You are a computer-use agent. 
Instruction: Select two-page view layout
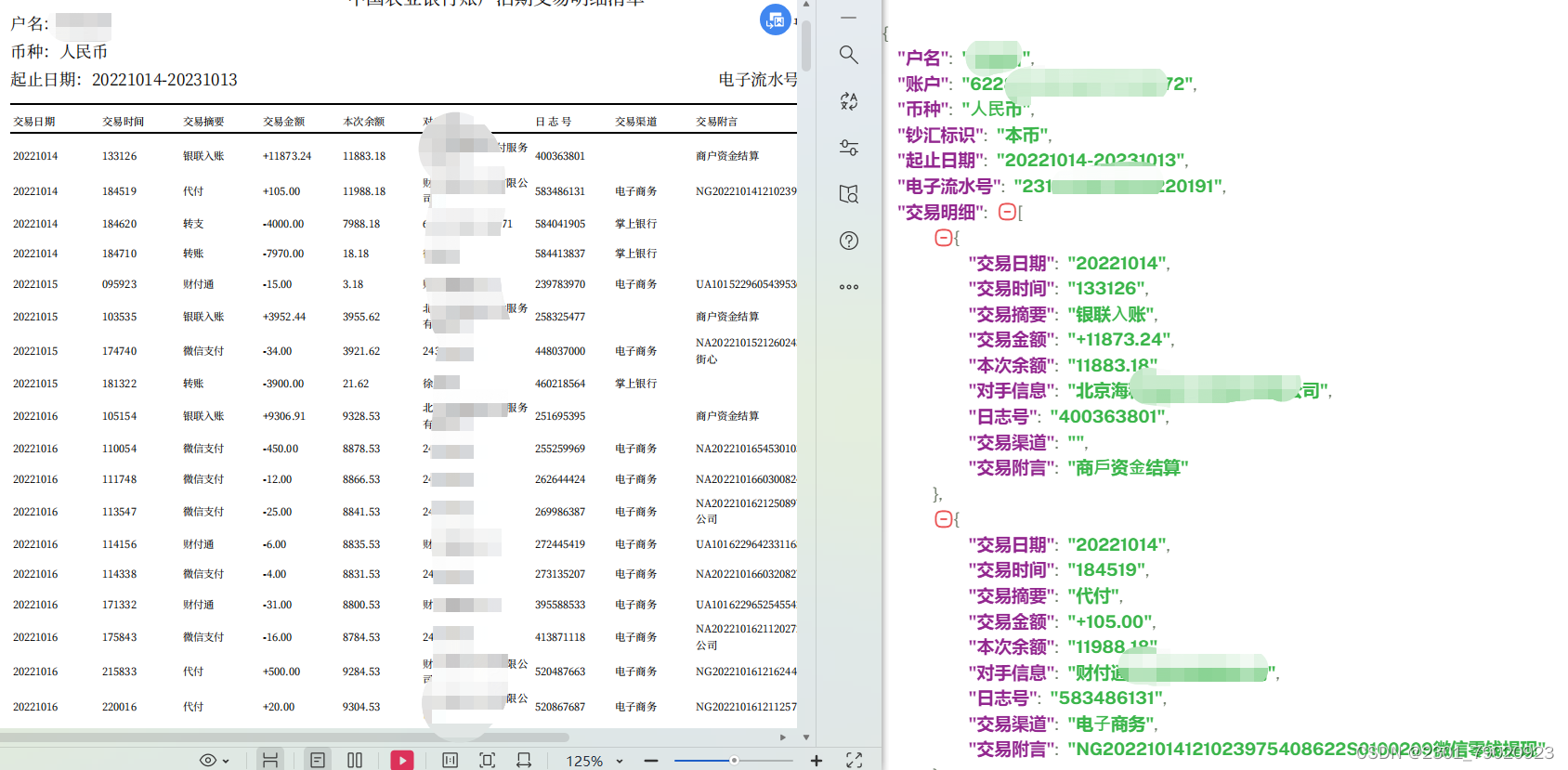pyautogui.click(x=355, y=760)
